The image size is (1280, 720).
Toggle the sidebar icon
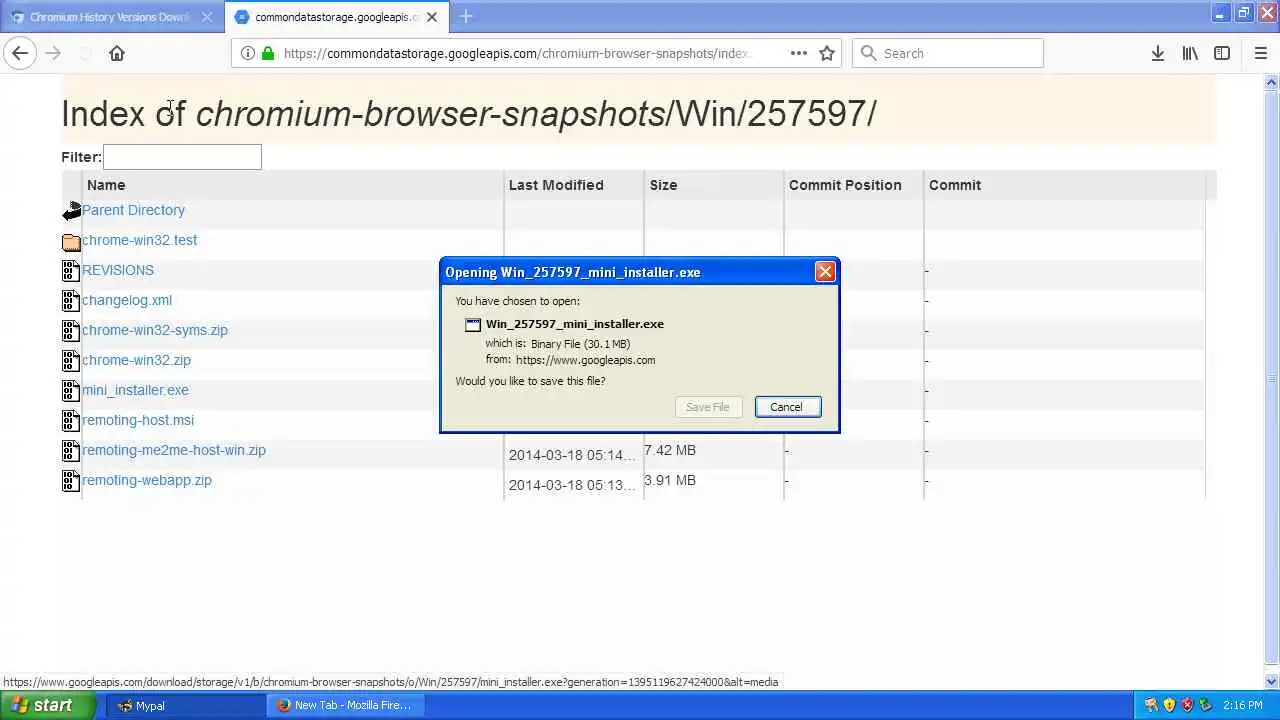[1222, 53]
